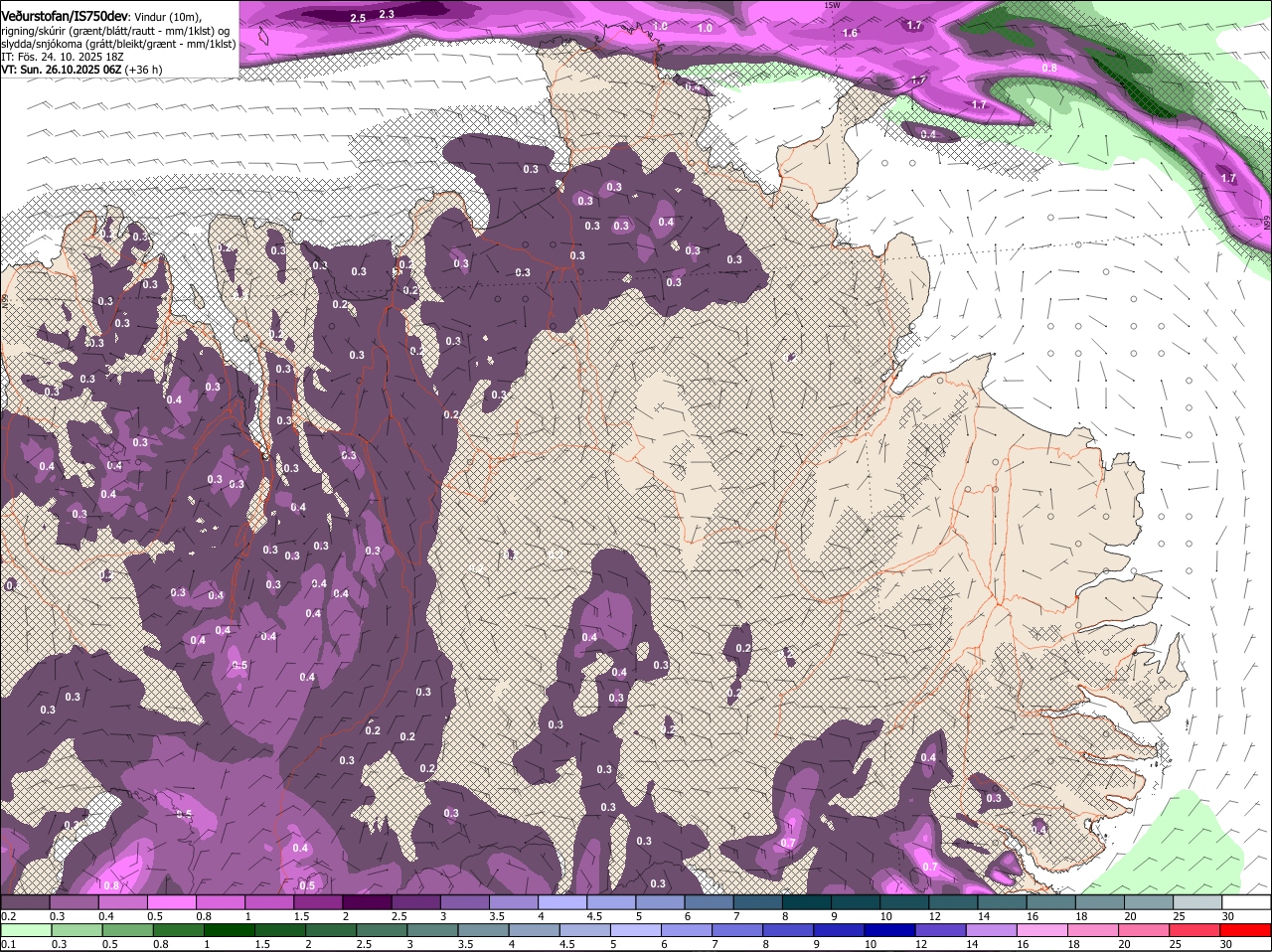Pick rain legend swatch between 1 and 1.5
This screenshot has width=1272, height=952.
230,930
